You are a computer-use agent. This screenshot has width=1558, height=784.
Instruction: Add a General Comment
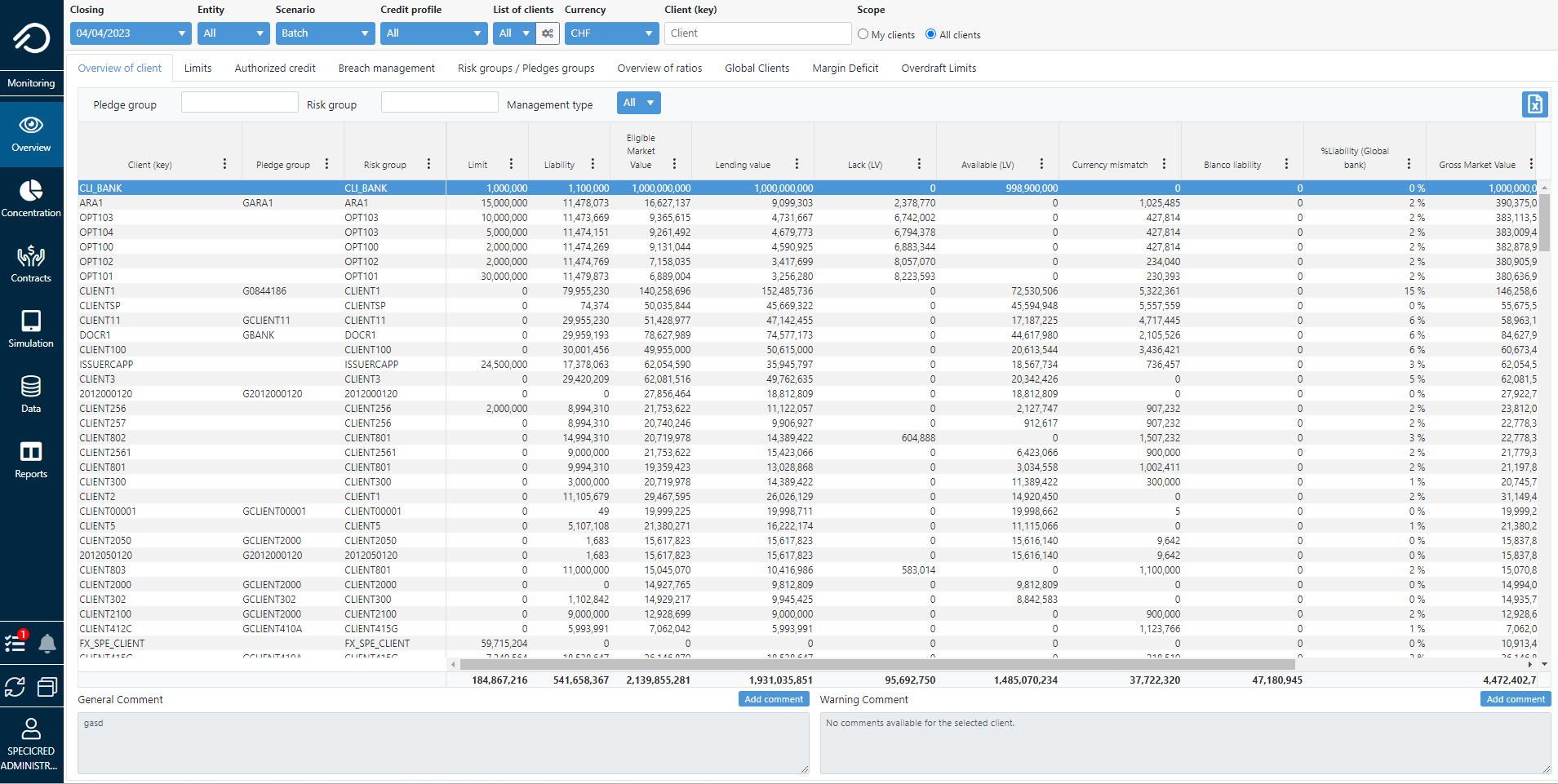(x=774, y=699)
